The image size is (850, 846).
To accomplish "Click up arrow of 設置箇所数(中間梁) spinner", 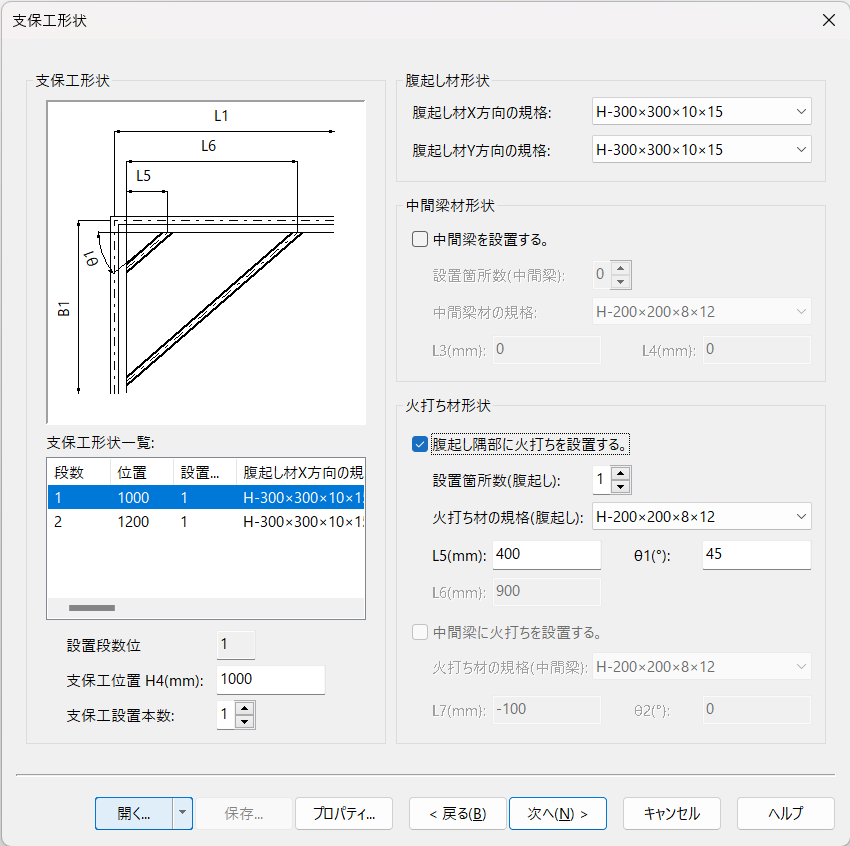I will click(x=621, y=268).
